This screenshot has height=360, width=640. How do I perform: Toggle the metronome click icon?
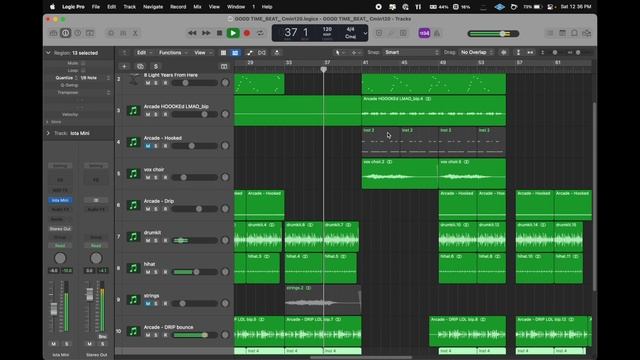[x=437, y=33]
